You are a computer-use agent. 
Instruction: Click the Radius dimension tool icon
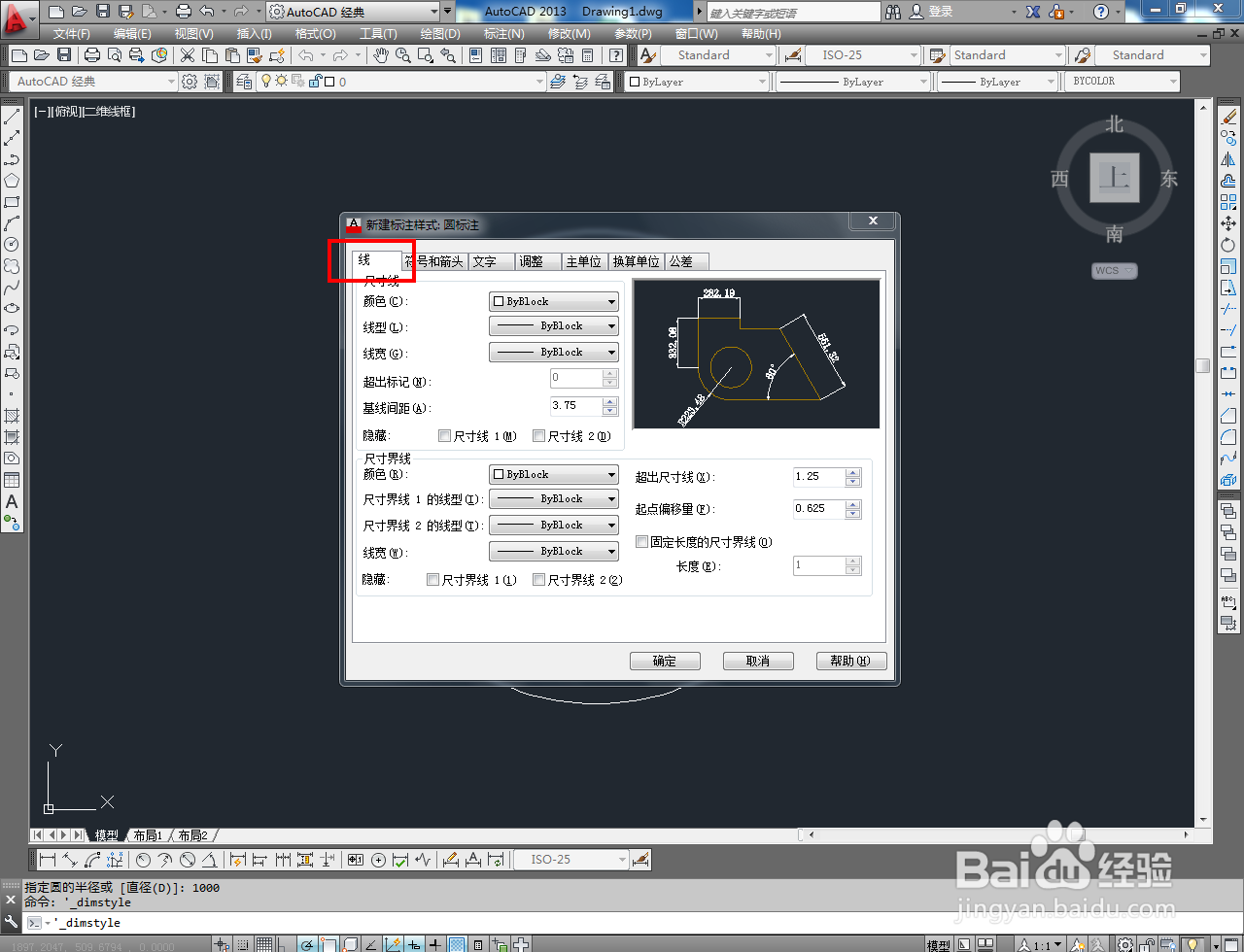click(143, 860)
